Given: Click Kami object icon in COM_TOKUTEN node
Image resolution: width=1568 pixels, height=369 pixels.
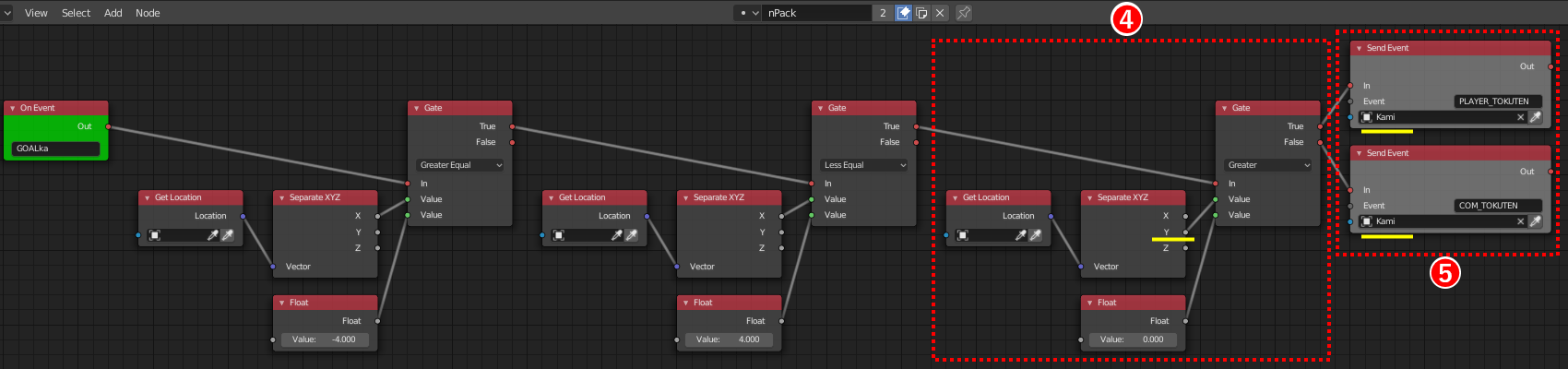Looking at the screenshot, I should (x=1367, y=221).
